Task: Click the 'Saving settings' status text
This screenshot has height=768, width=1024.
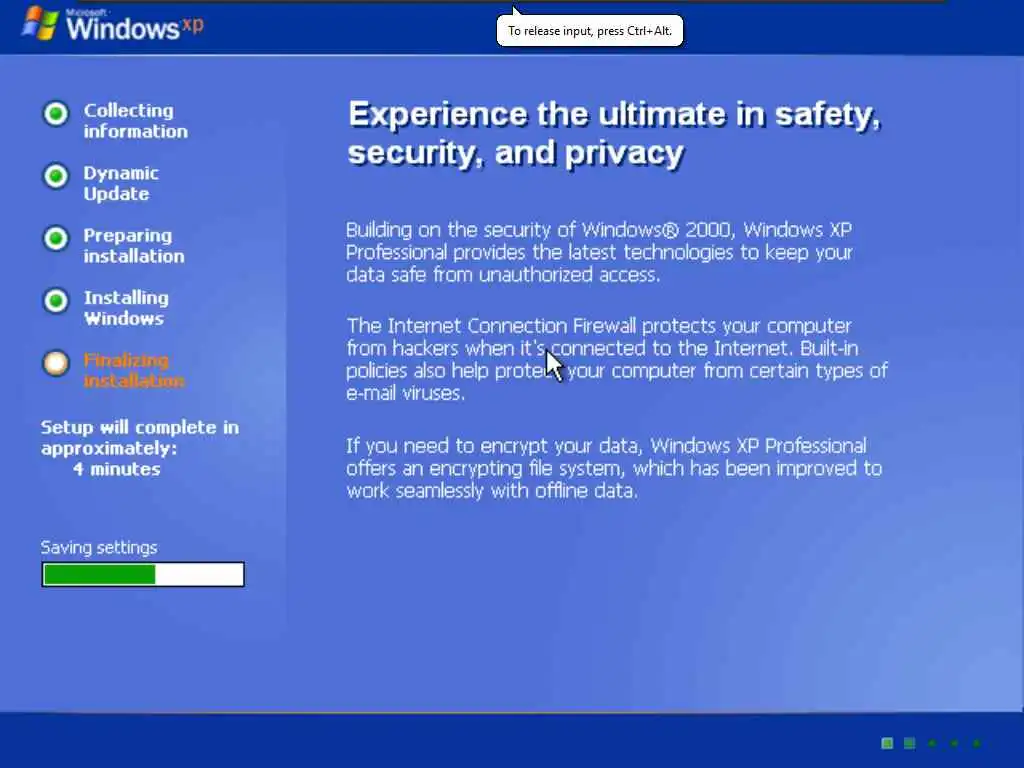Action: point(99,547)
